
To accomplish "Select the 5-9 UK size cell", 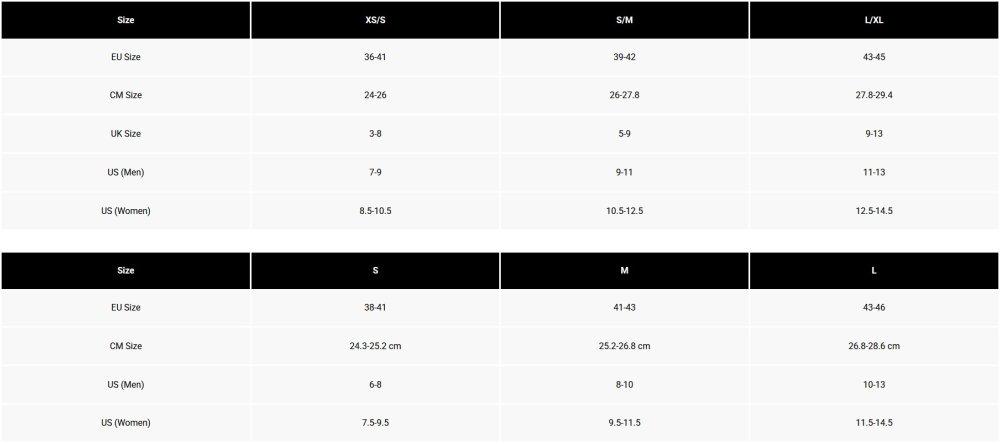I will click(x=624, y=134).
